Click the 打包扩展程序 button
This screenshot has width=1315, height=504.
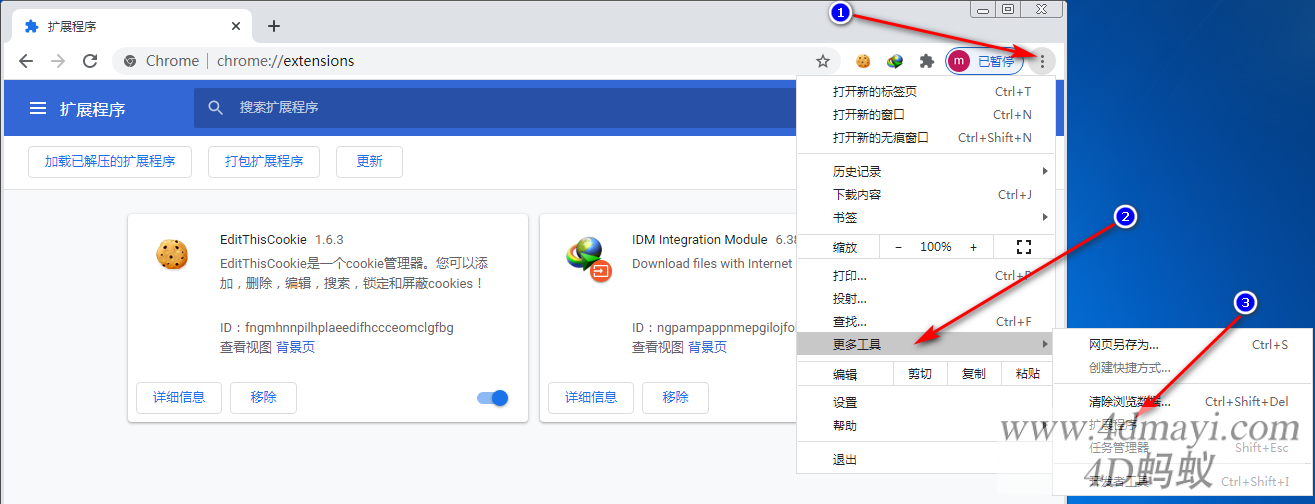pyautogui.click(x=264, y=161)
